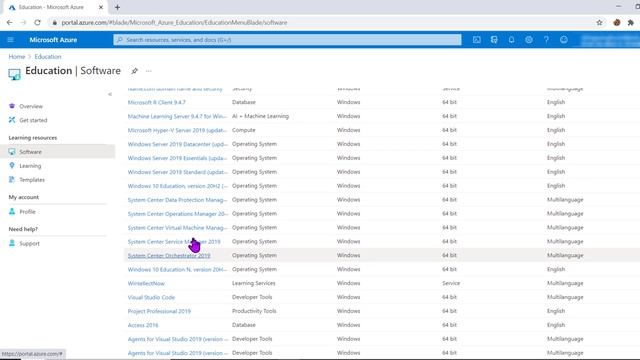Open Windows Server 2019 Essentials entry

click(x=177, y=158)
